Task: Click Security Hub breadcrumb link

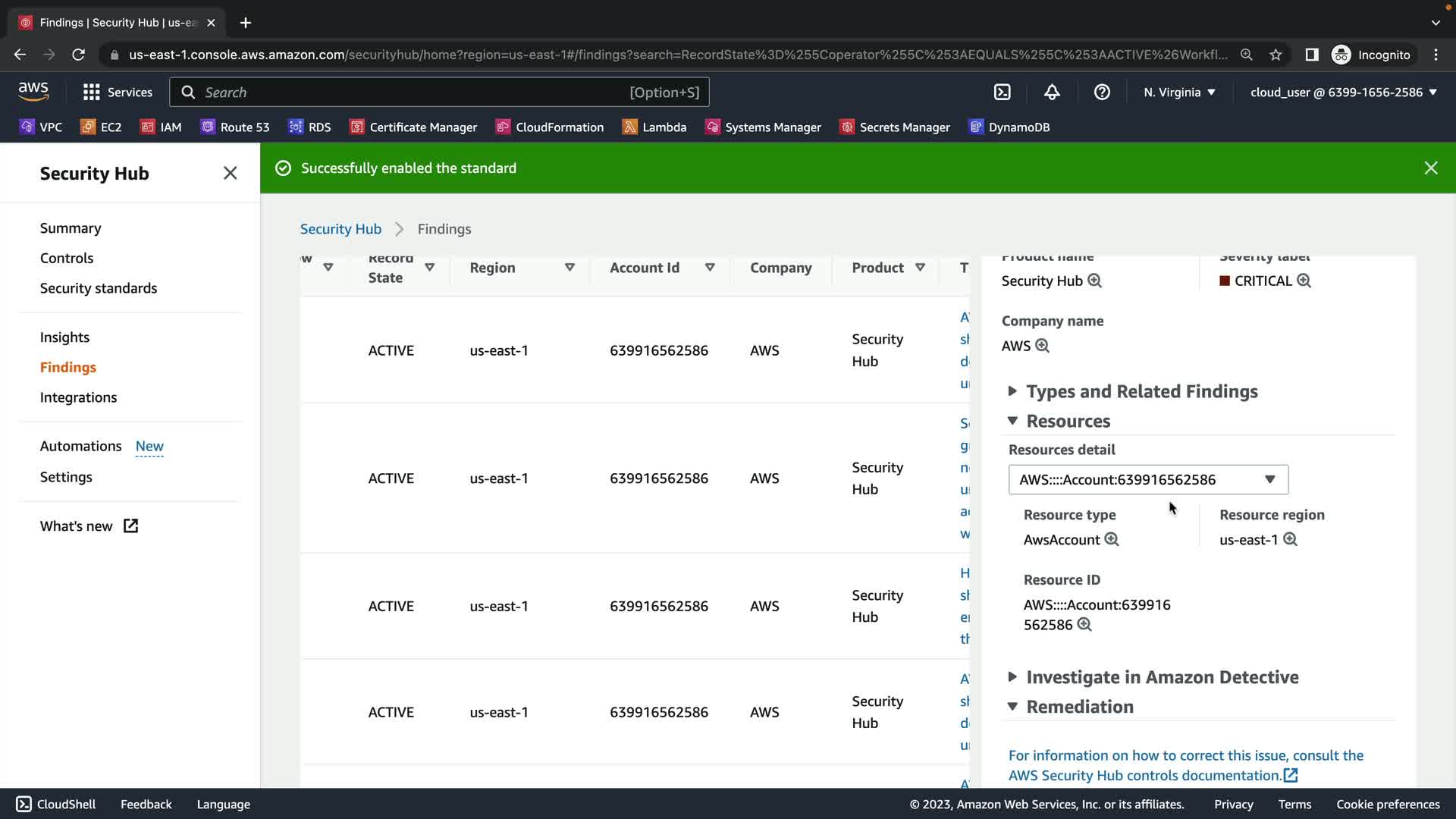Action: [x=340, y=229]
